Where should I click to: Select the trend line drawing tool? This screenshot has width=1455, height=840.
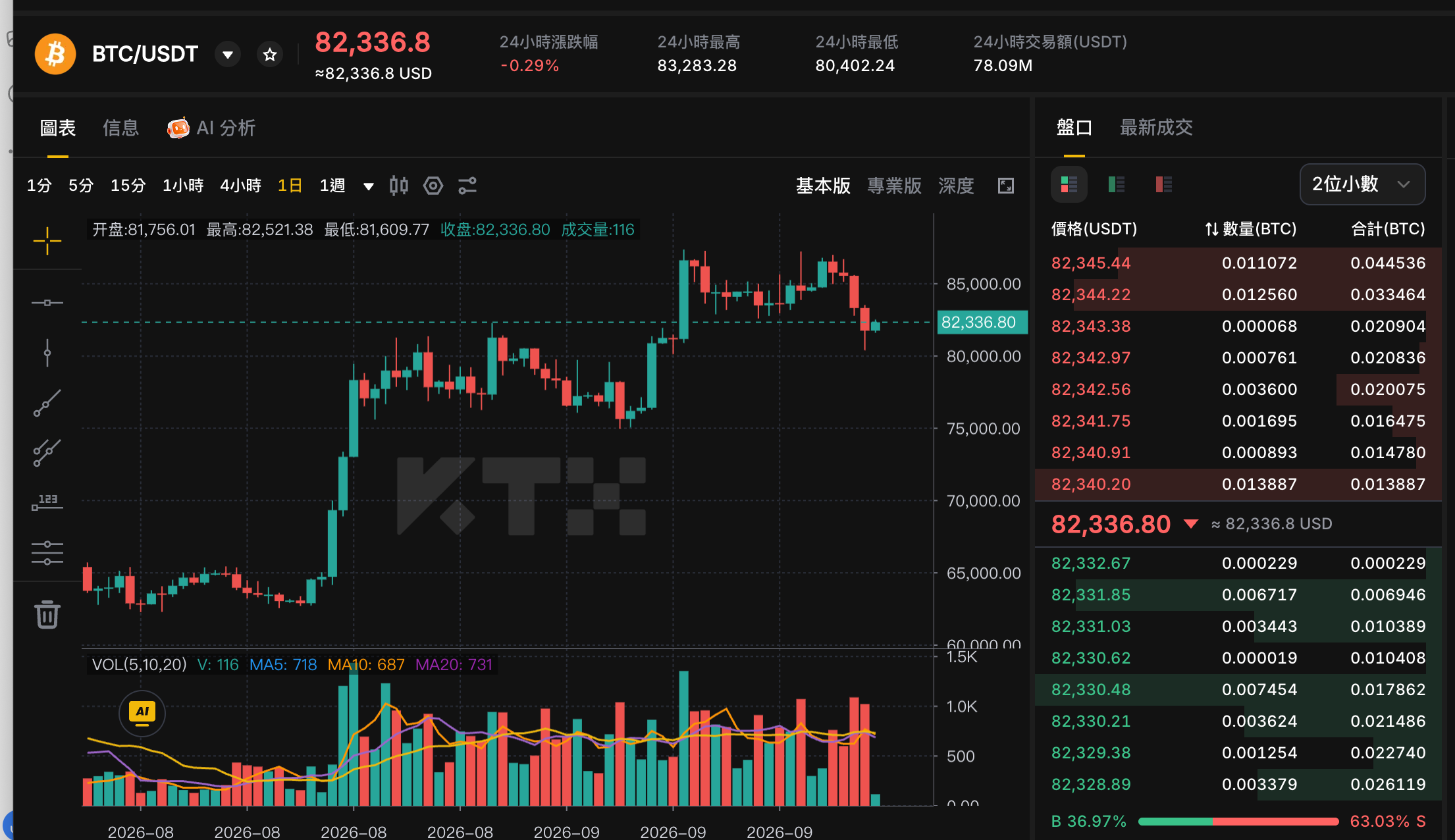click(x=47, y=403)
